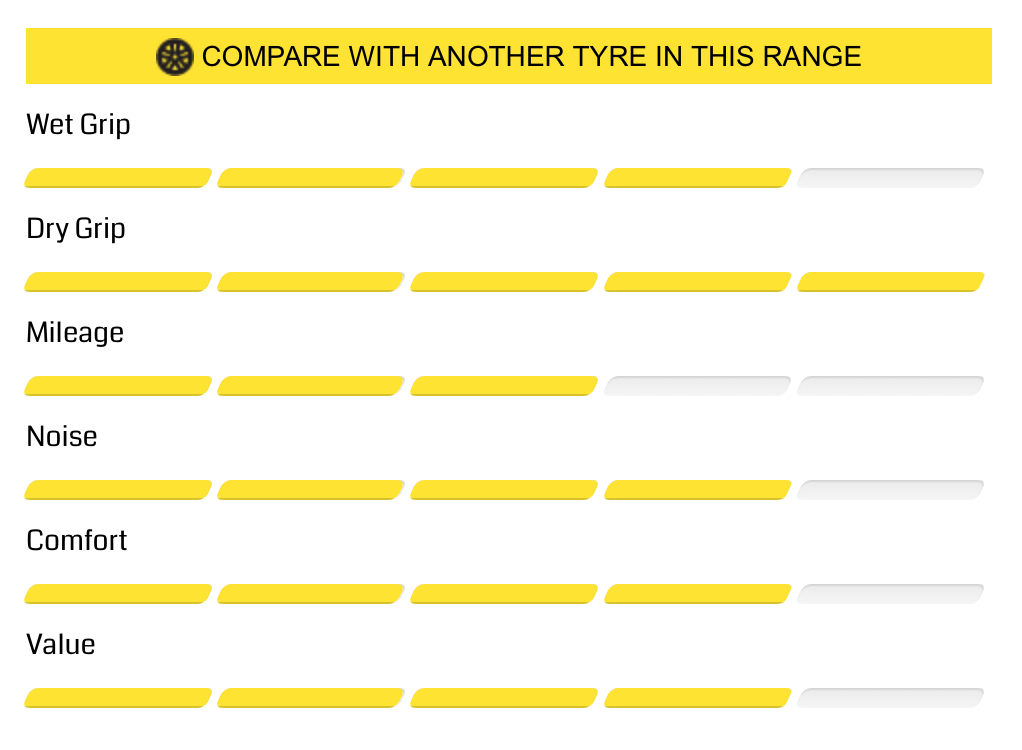The image size is (1022, 750).
Task: Select the Comfort label
Action: 76,541
